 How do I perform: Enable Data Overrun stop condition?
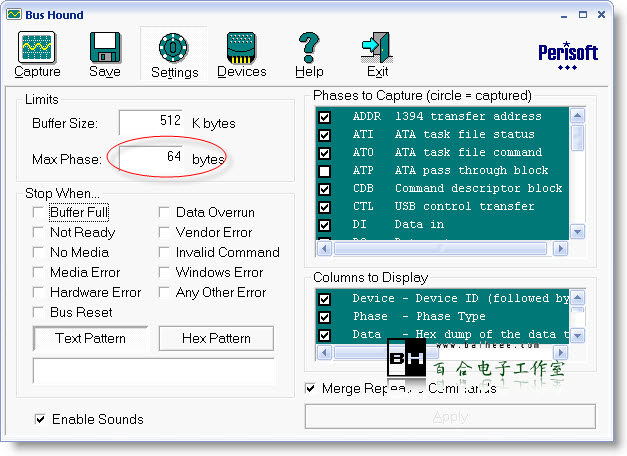164,212
